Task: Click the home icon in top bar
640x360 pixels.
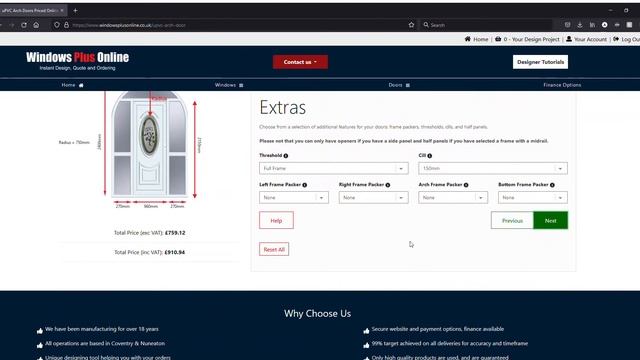Action: coord(467,39)
